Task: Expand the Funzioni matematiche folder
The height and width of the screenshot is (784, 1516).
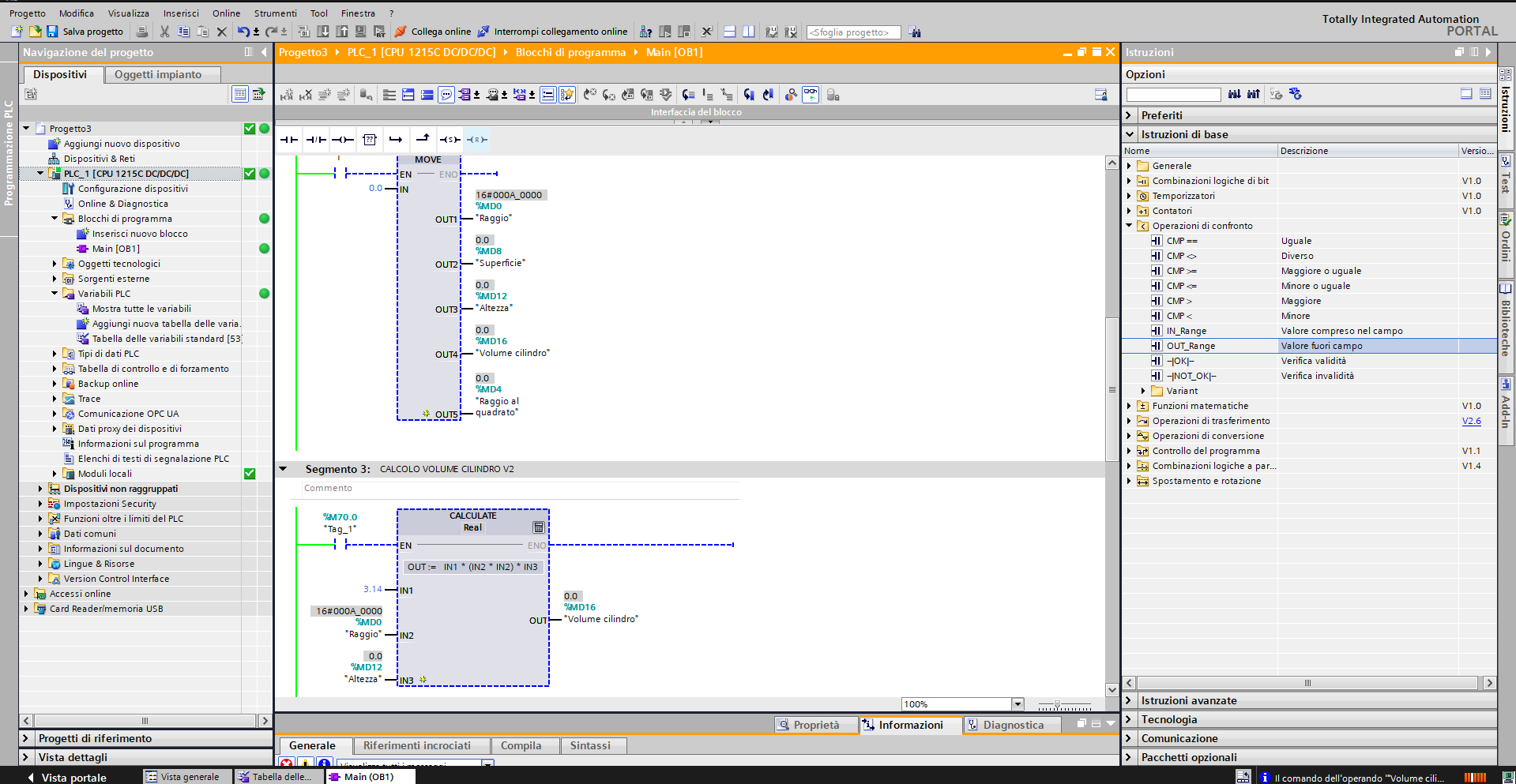Action: (1129, 406)
